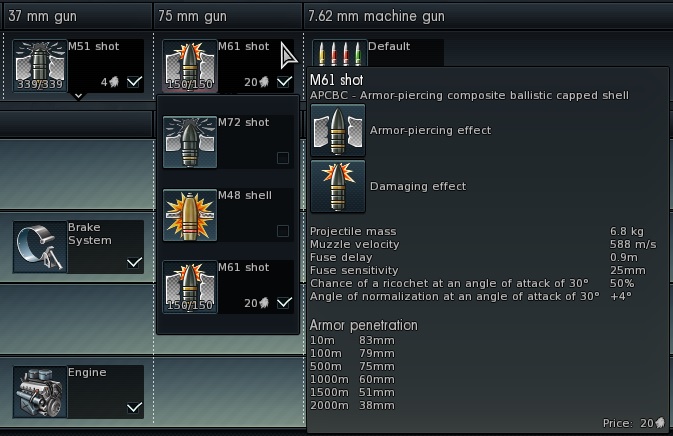The width and height of the screenshot is (673, 436).
Task: Tick the M48 shell checkbox
Action: point(283,231)
